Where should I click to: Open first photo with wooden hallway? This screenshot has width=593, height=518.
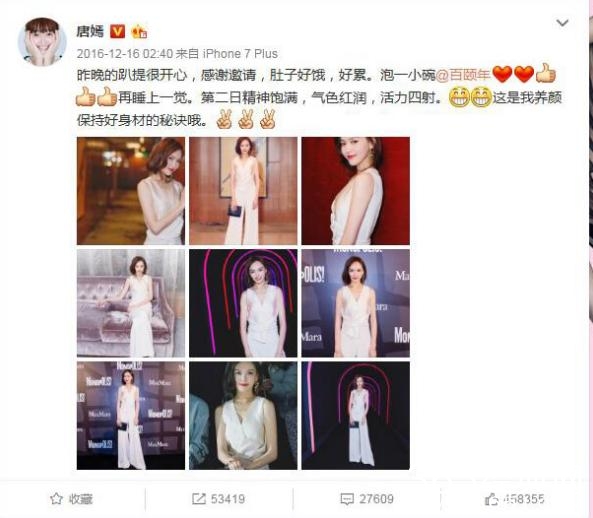coord(131,191)
